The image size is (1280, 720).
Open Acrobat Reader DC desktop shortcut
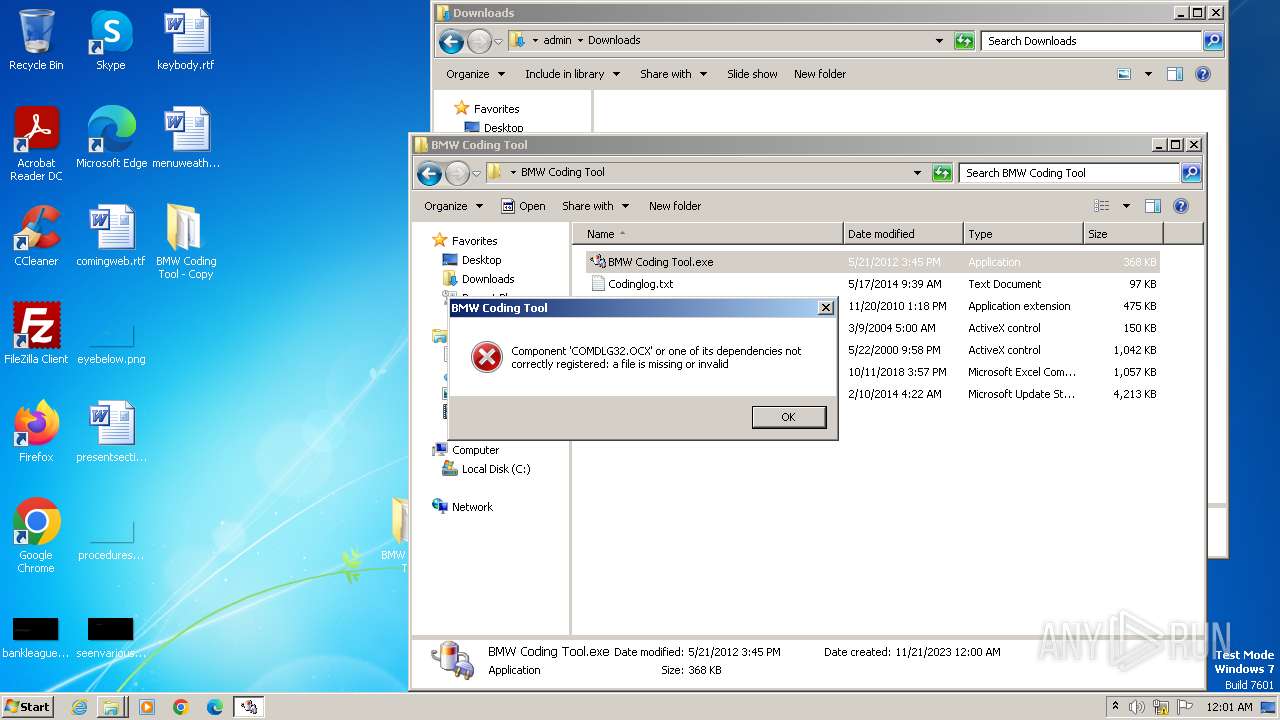36,144
